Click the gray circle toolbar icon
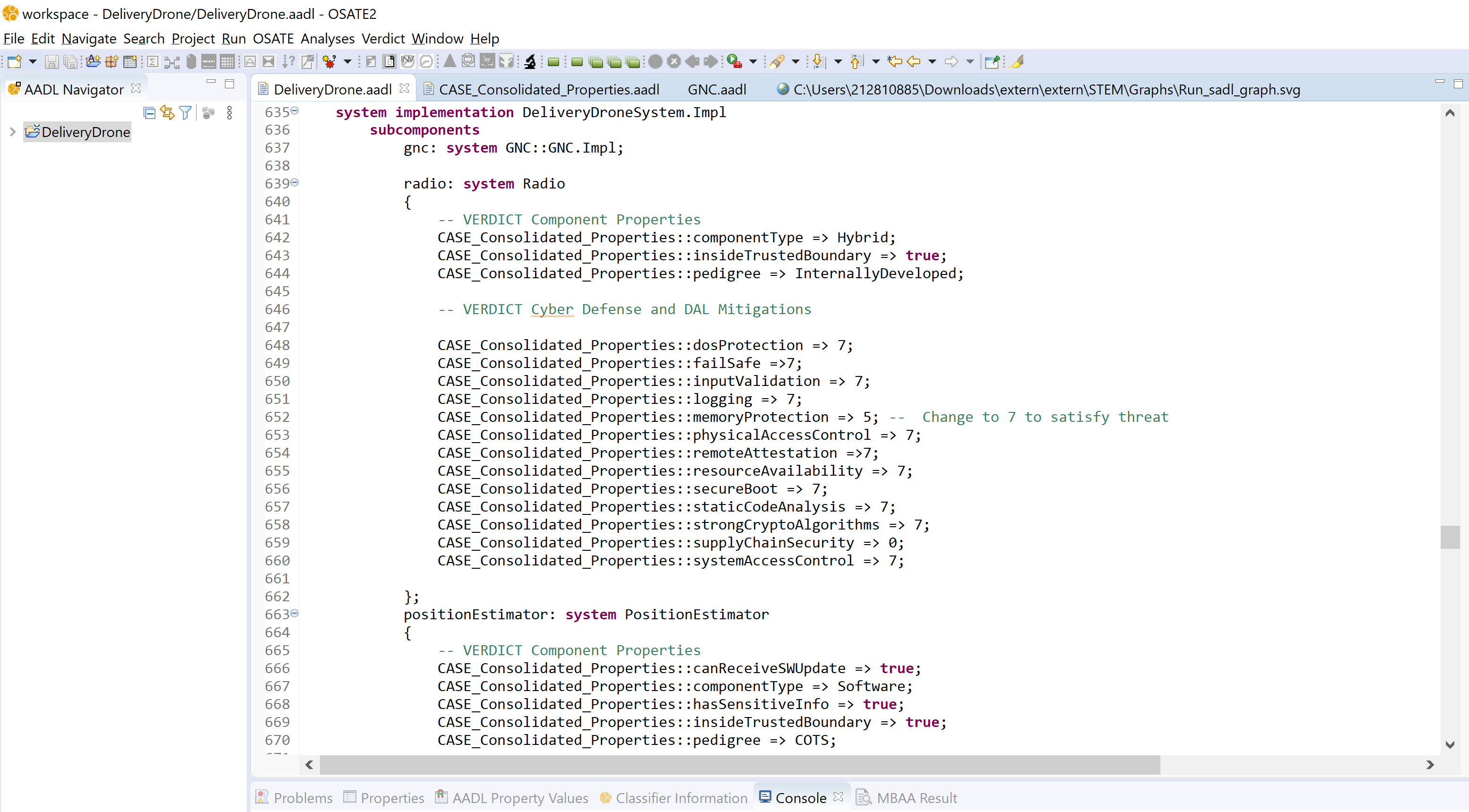 click(655, 61)
